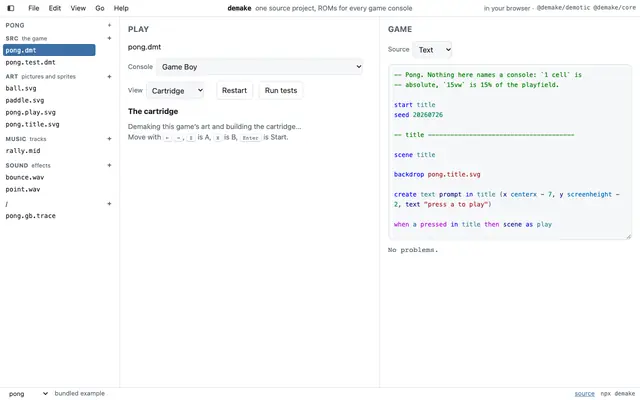
Task: Add file in the / section
Action: click(109, 204)
